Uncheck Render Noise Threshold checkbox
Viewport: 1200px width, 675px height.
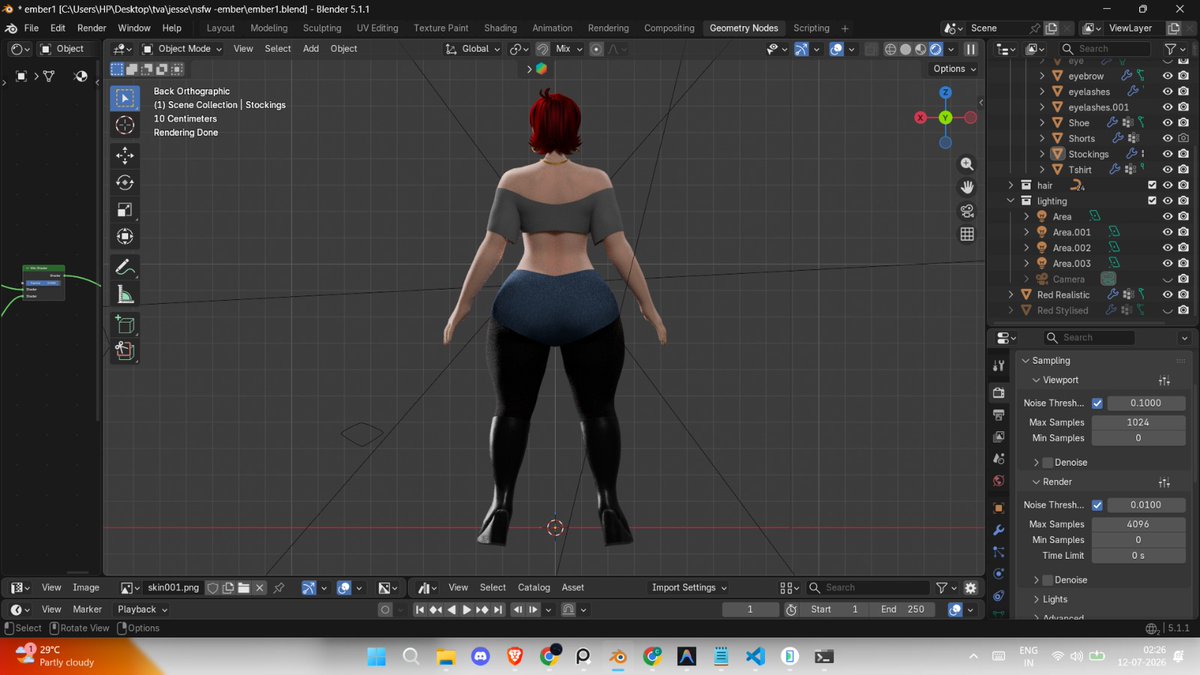pos(1098,505)
